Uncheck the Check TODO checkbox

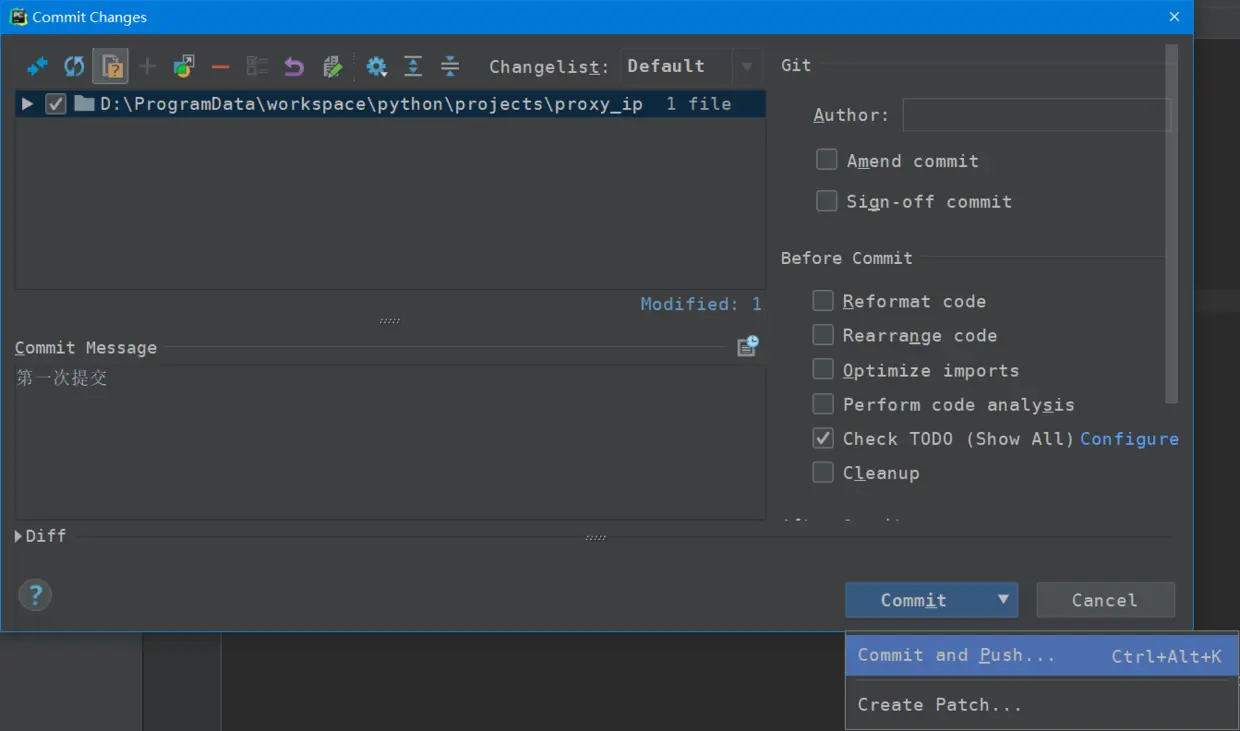point(822,438)
